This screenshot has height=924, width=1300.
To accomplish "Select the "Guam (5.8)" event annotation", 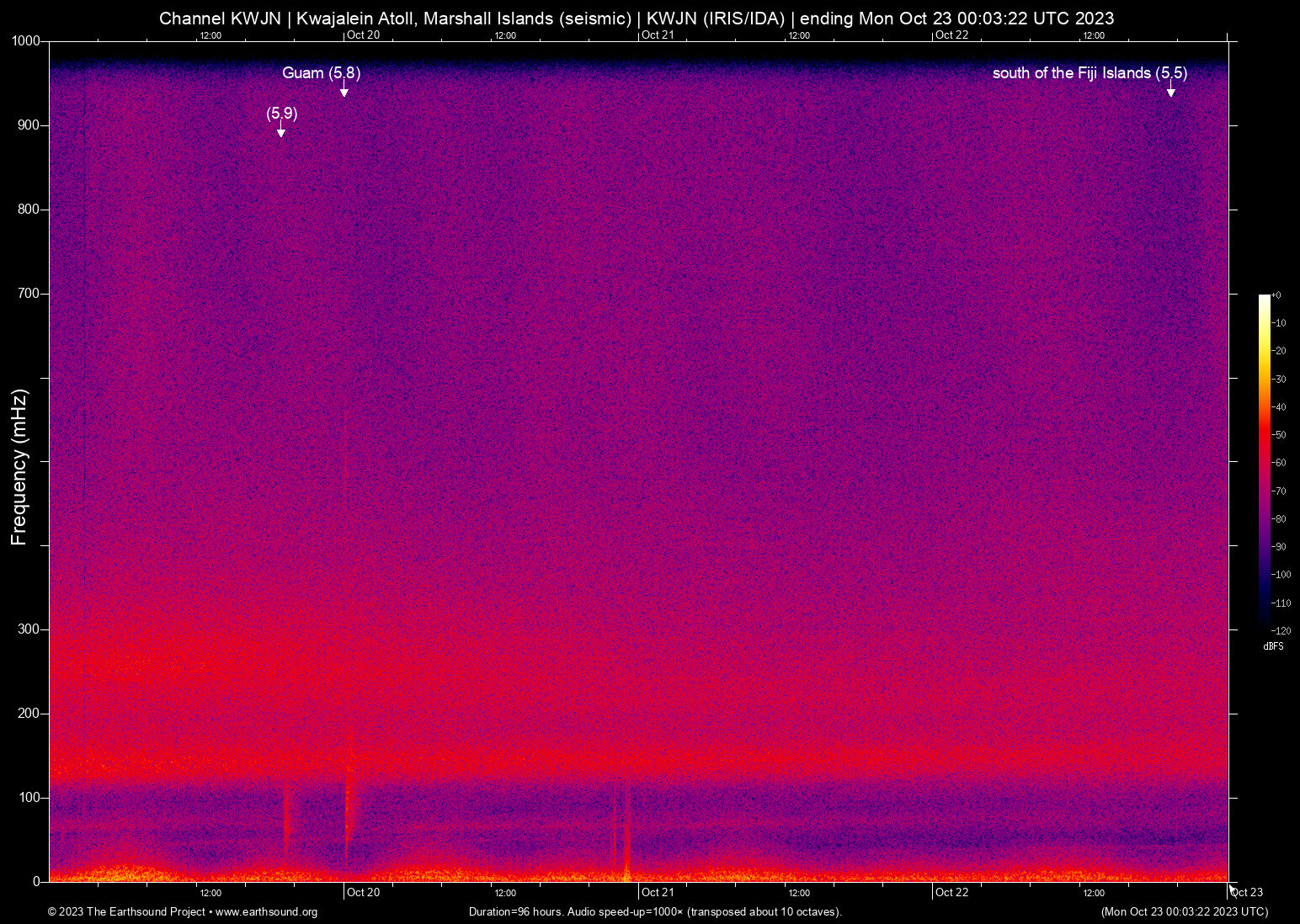I will (x=321, y=73).
